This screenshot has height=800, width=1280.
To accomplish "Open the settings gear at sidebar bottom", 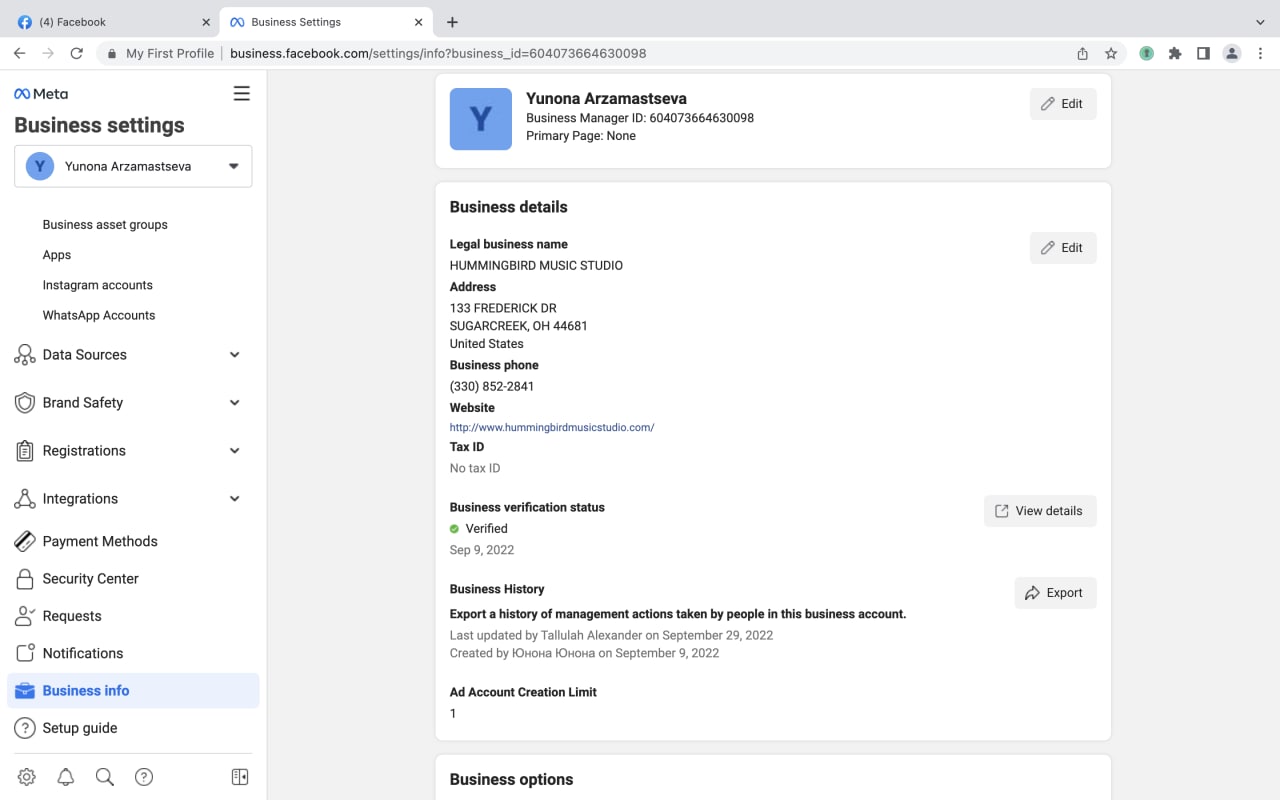I will point(27,777).
